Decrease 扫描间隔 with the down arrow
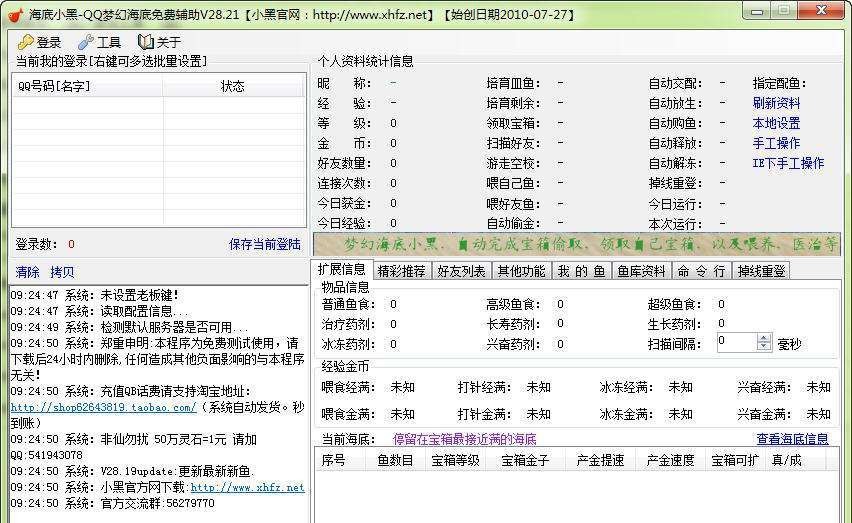The image size is (852, 523). (x=764, y=346)
